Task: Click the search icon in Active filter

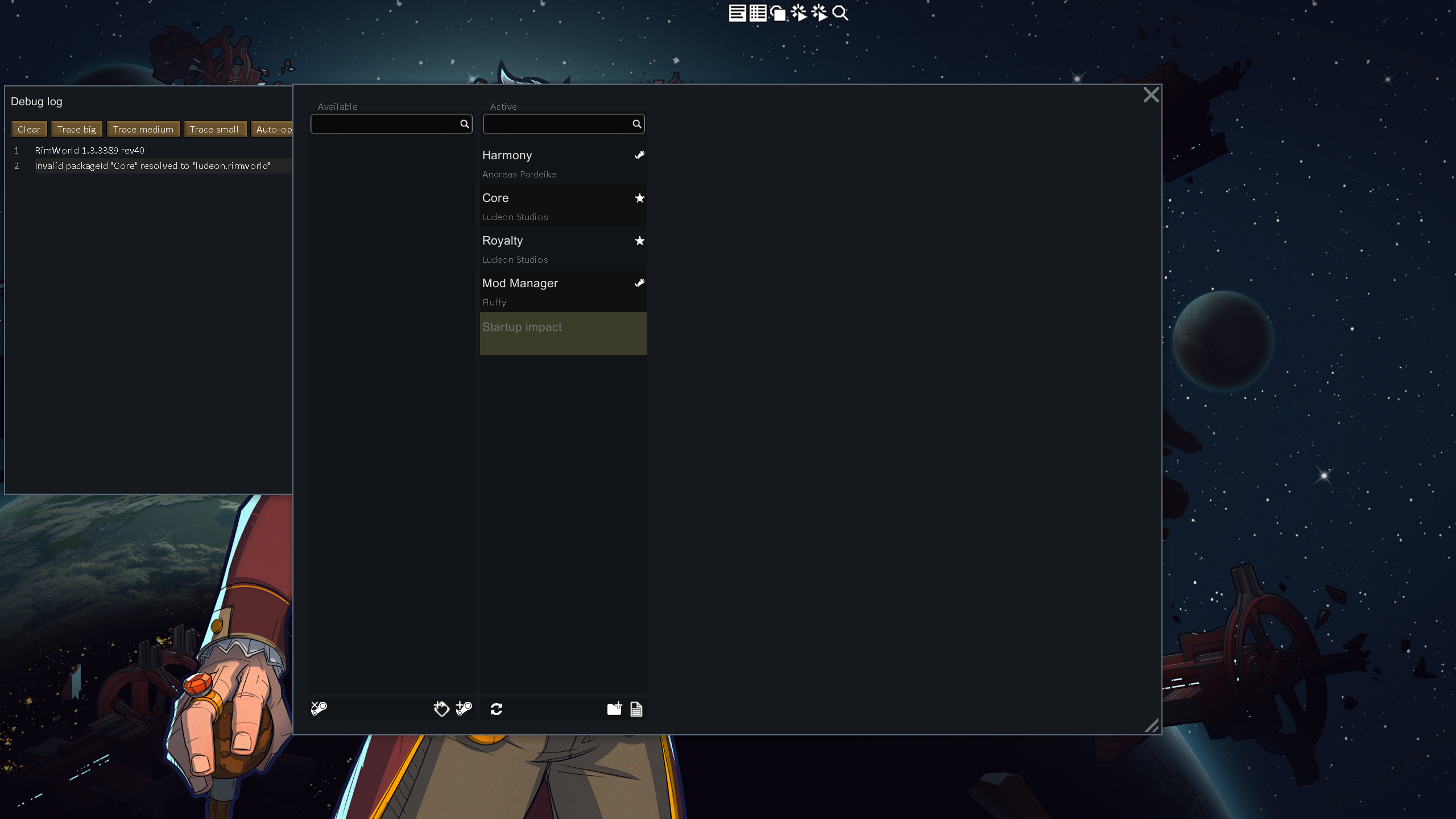Action: pyautogui.click(x=636, y=124)
